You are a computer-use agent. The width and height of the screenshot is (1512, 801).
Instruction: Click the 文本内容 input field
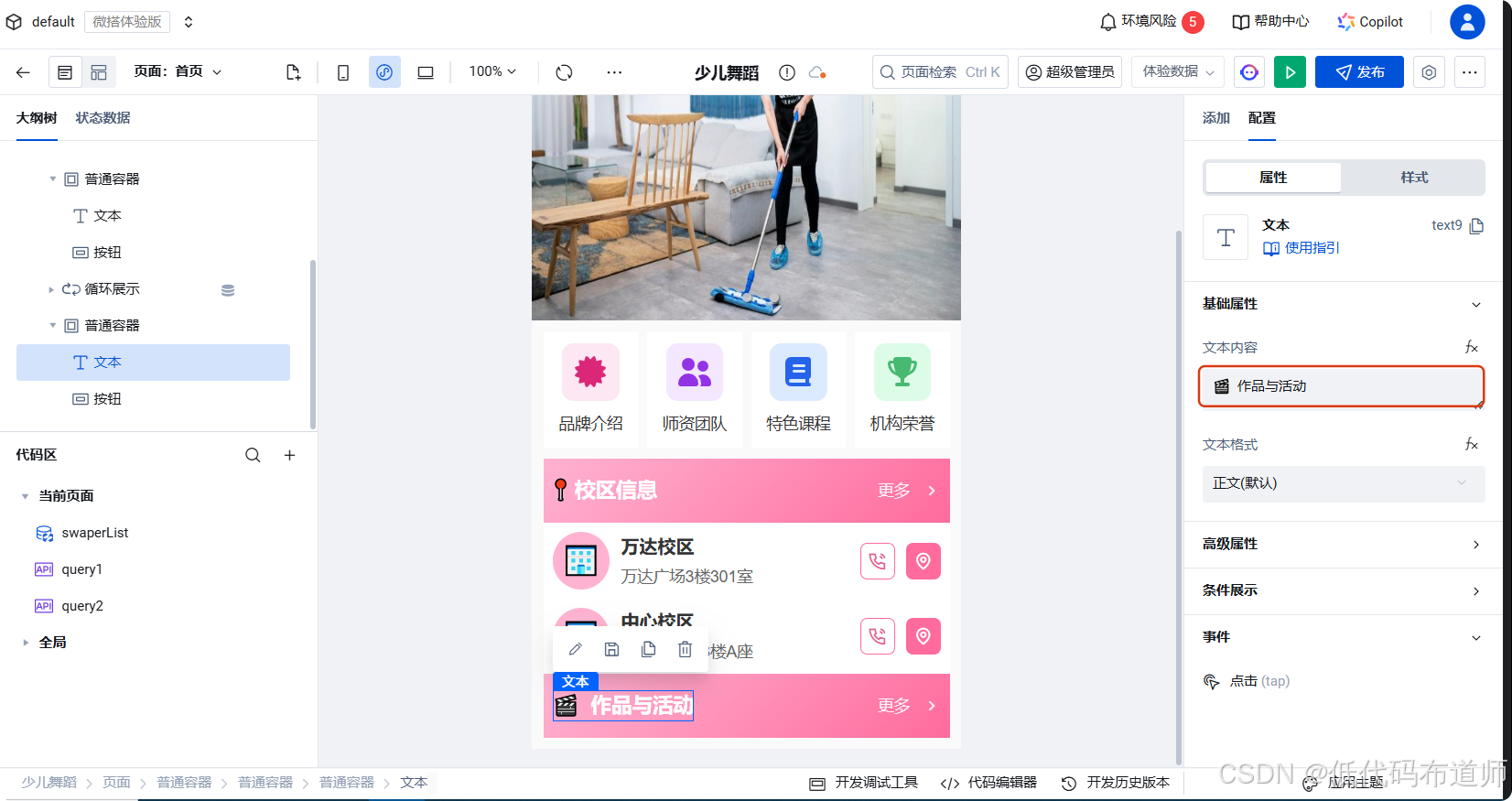1341,386
